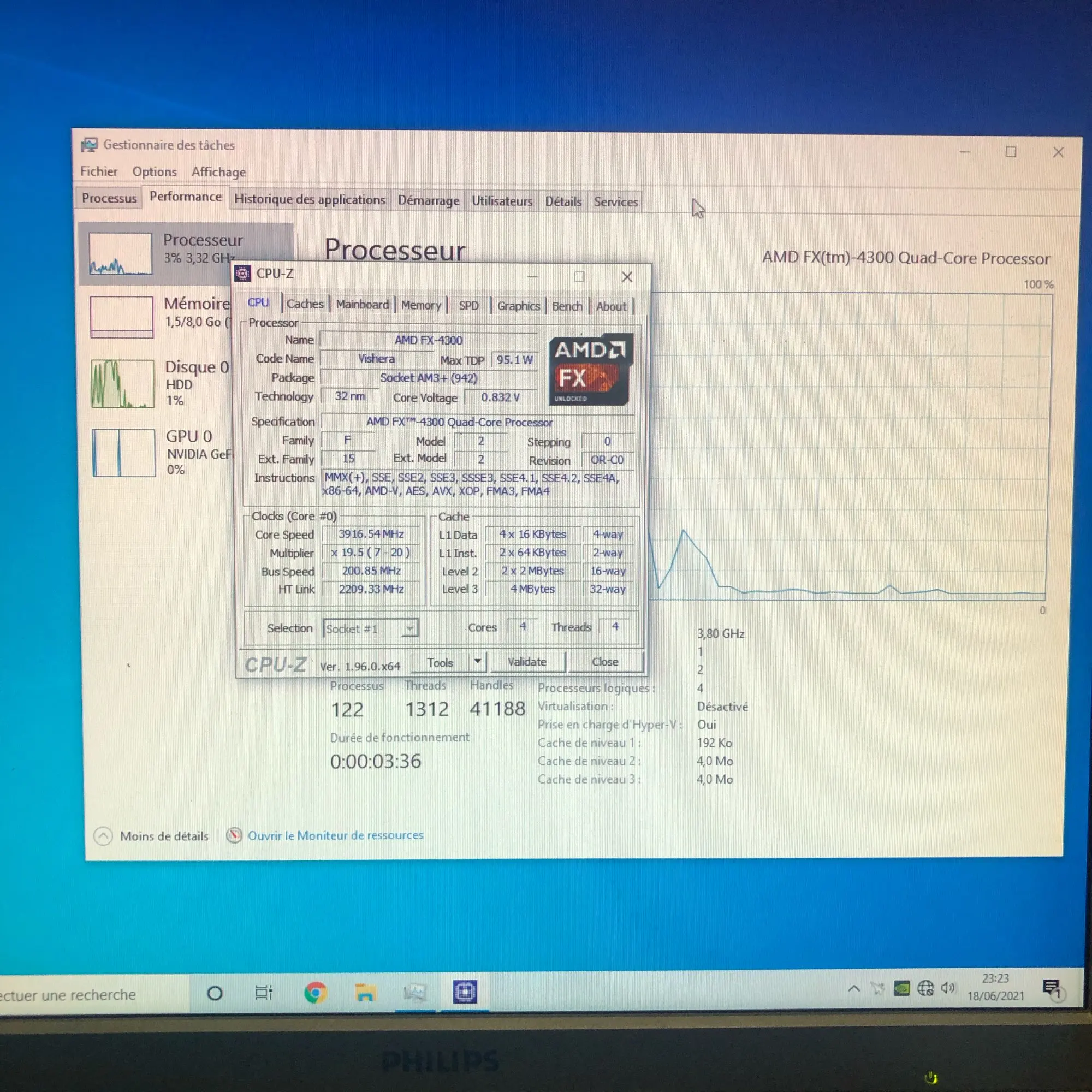
Task: Open Task View from the taskbar
Action: (263, 993)
